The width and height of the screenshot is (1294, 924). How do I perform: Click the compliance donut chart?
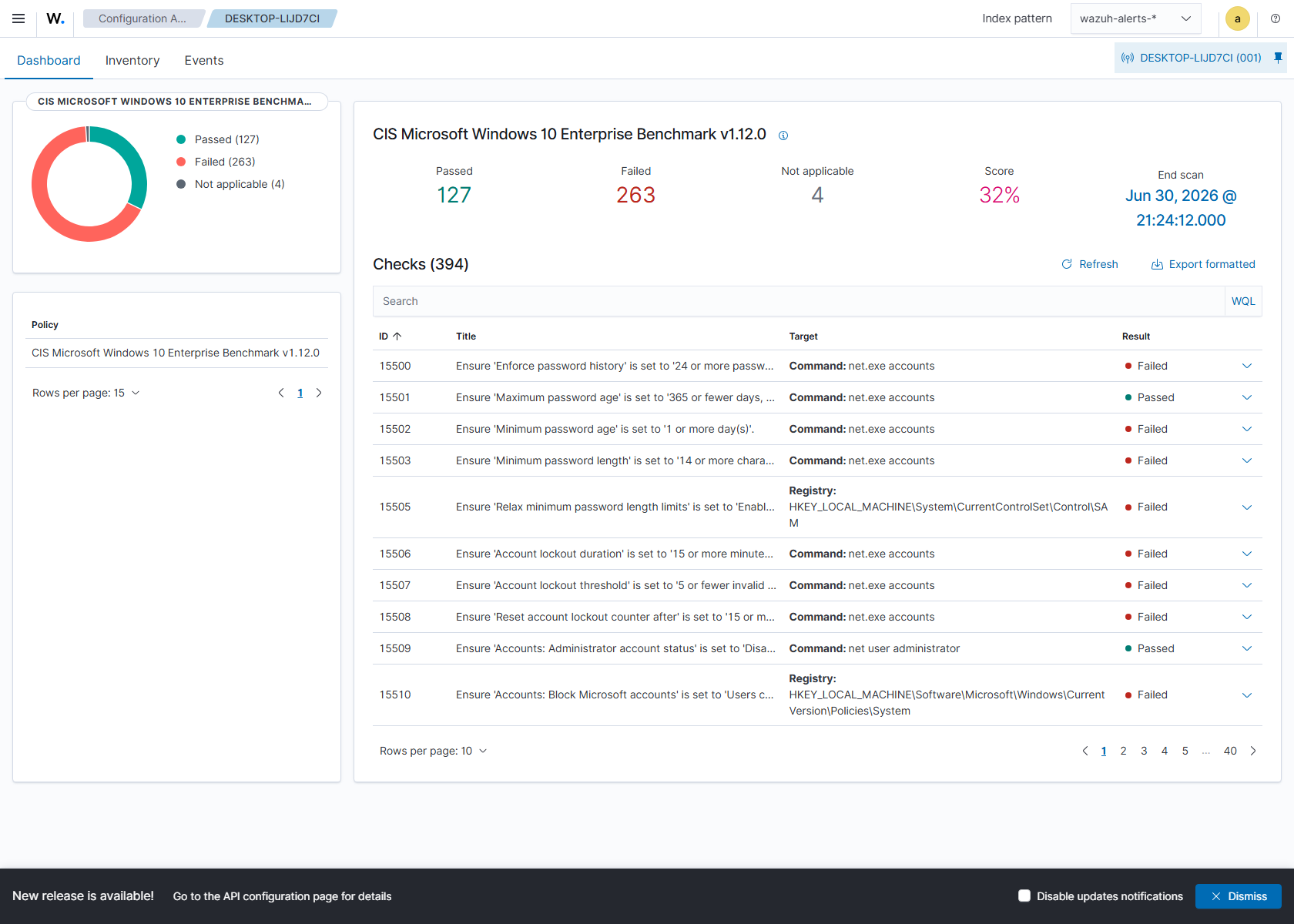(89, 184)
